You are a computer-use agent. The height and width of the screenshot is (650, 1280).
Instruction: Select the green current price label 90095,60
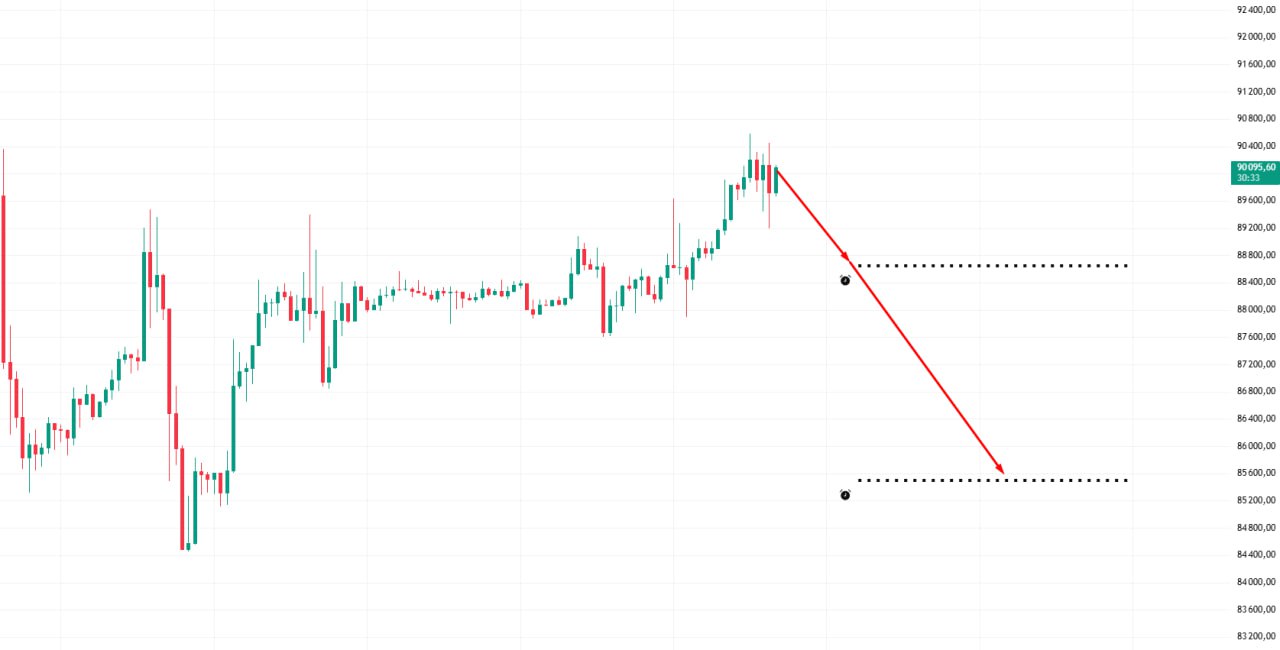click(1256, 172)
